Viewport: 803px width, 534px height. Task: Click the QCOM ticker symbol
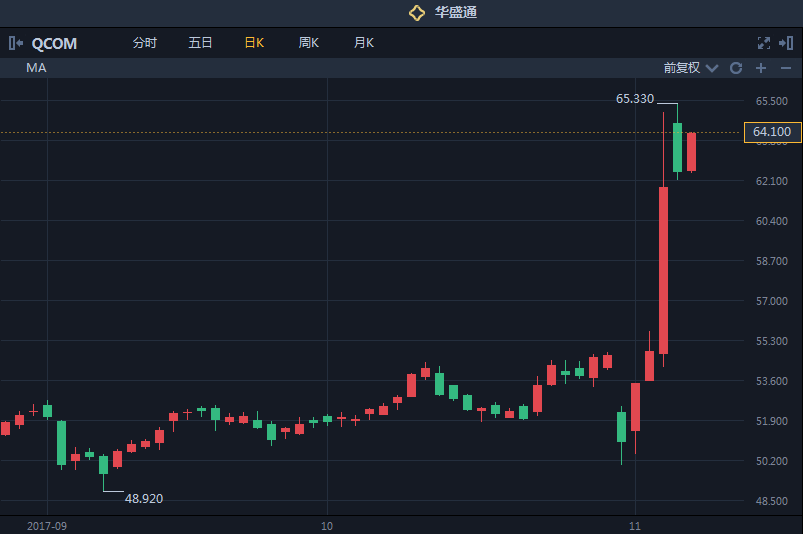click(54, 44)
